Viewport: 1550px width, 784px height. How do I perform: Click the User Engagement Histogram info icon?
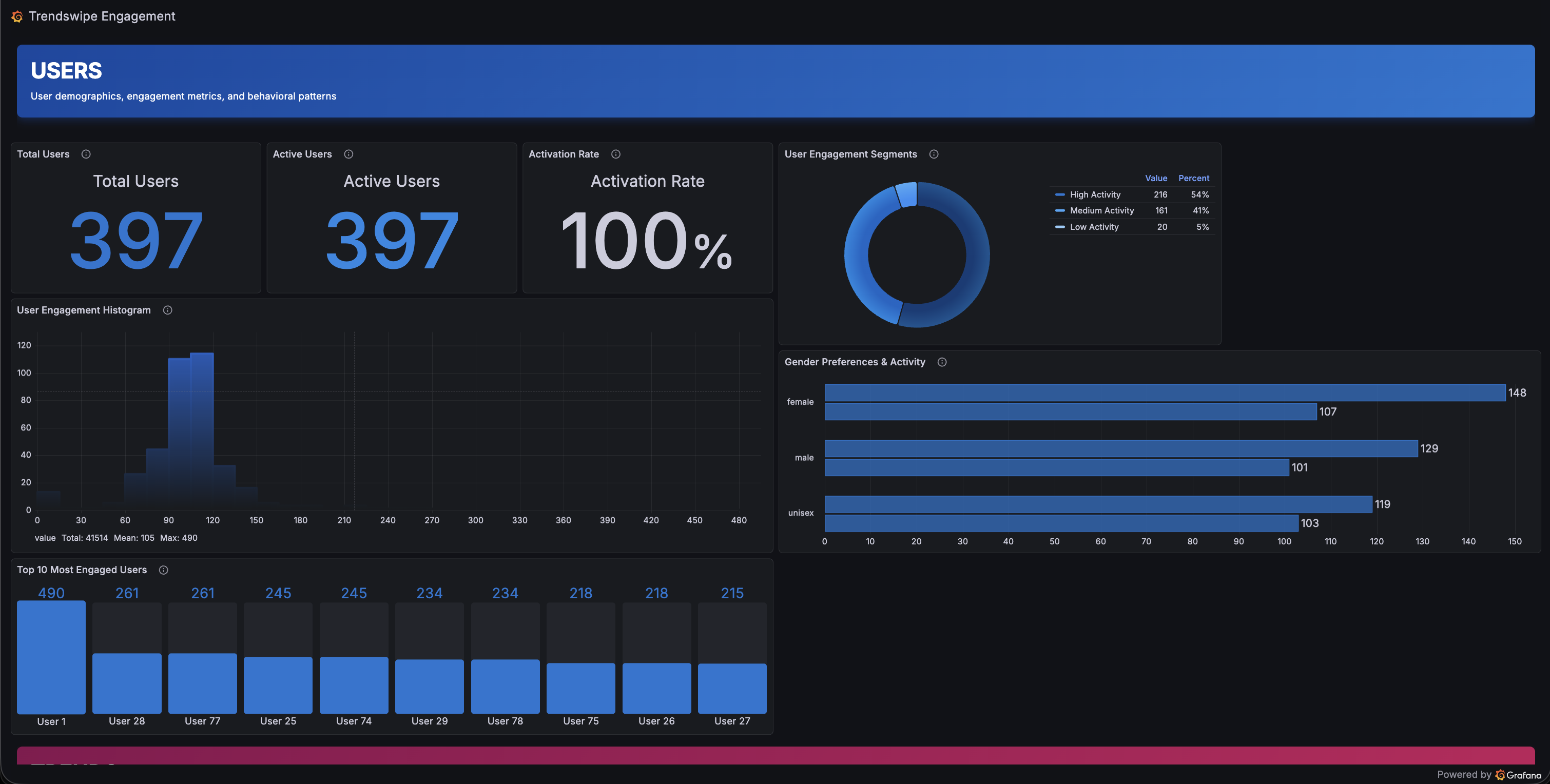click(168, 310)
